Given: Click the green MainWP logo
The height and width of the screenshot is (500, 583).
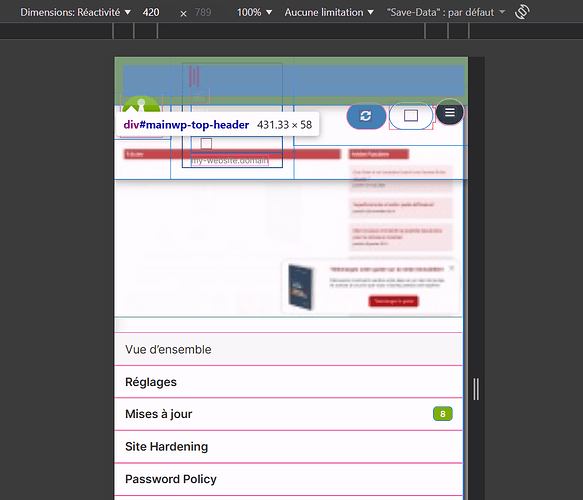Looking at the screenshot, I should coord(141,104).
